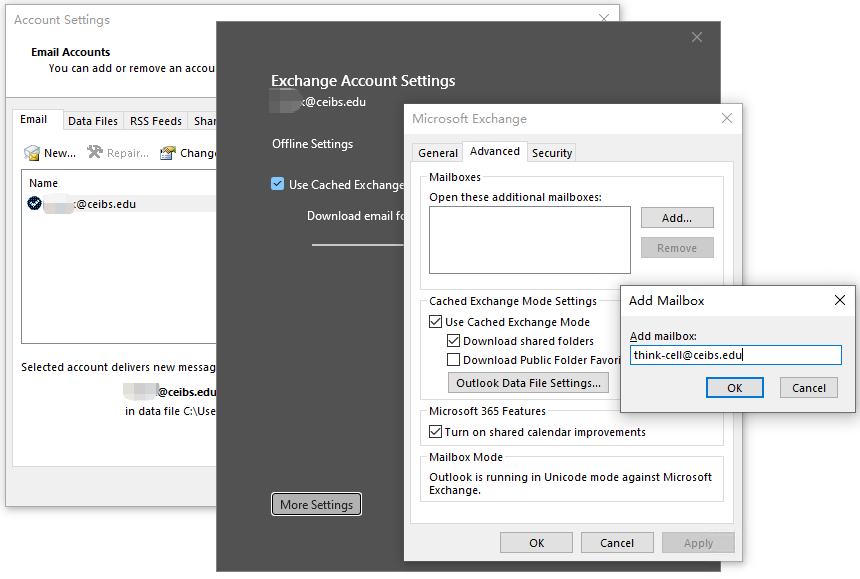Disable shared calendar improvements checkbox
This screenshot has width=860, height=579.
[x=436, y=432]
